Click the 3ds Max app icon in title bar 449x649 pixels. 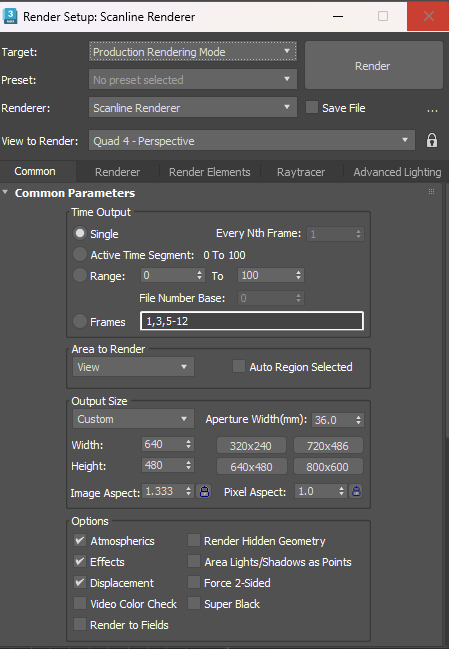pos(10,16)
